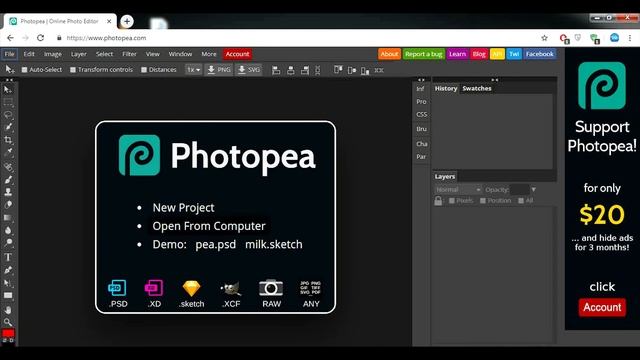The width and height of the screenshot is (640, 360).
Task: Select the Path Select tool
Action: click(x=8, y=282)
